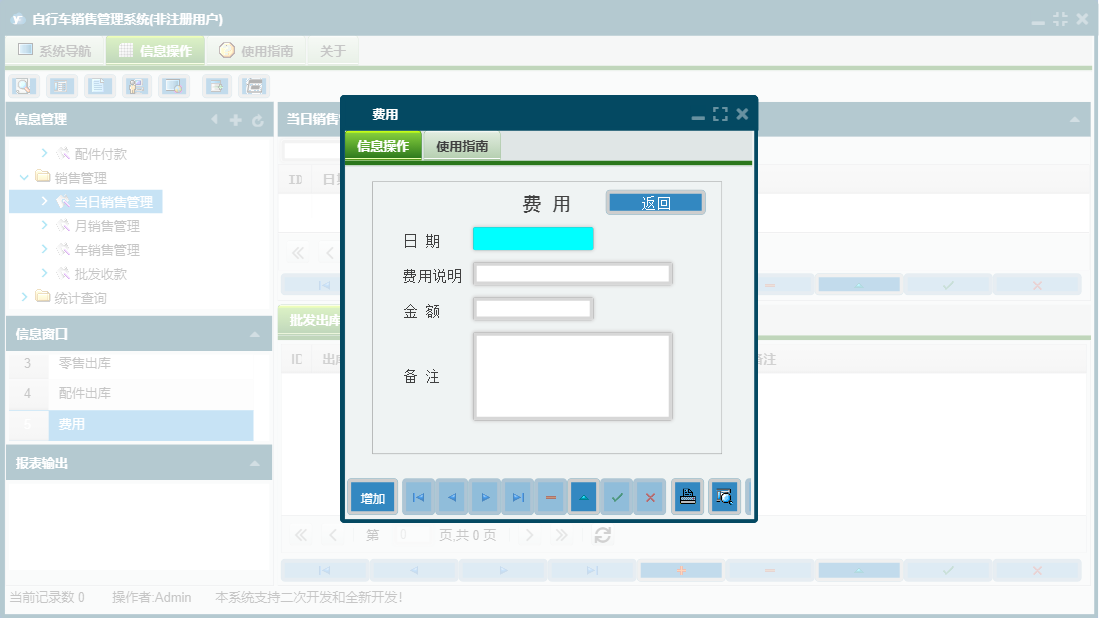The image size is (1099, 618).
Task: Cancel with the red X icon
Action: click(650, 496)
